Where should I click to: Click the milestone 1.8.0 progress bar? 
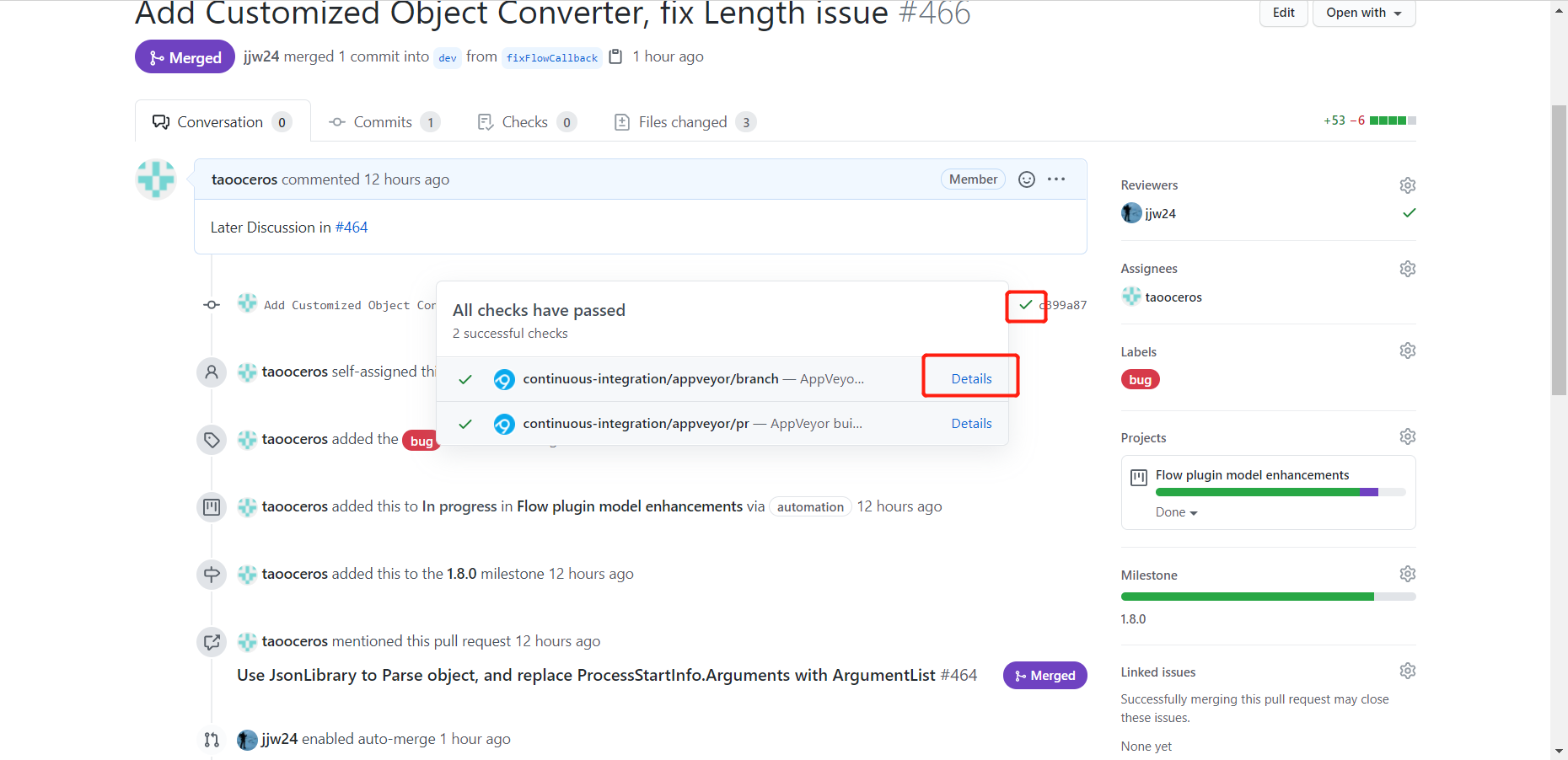pyautogui.click(x=1268, y=597)
